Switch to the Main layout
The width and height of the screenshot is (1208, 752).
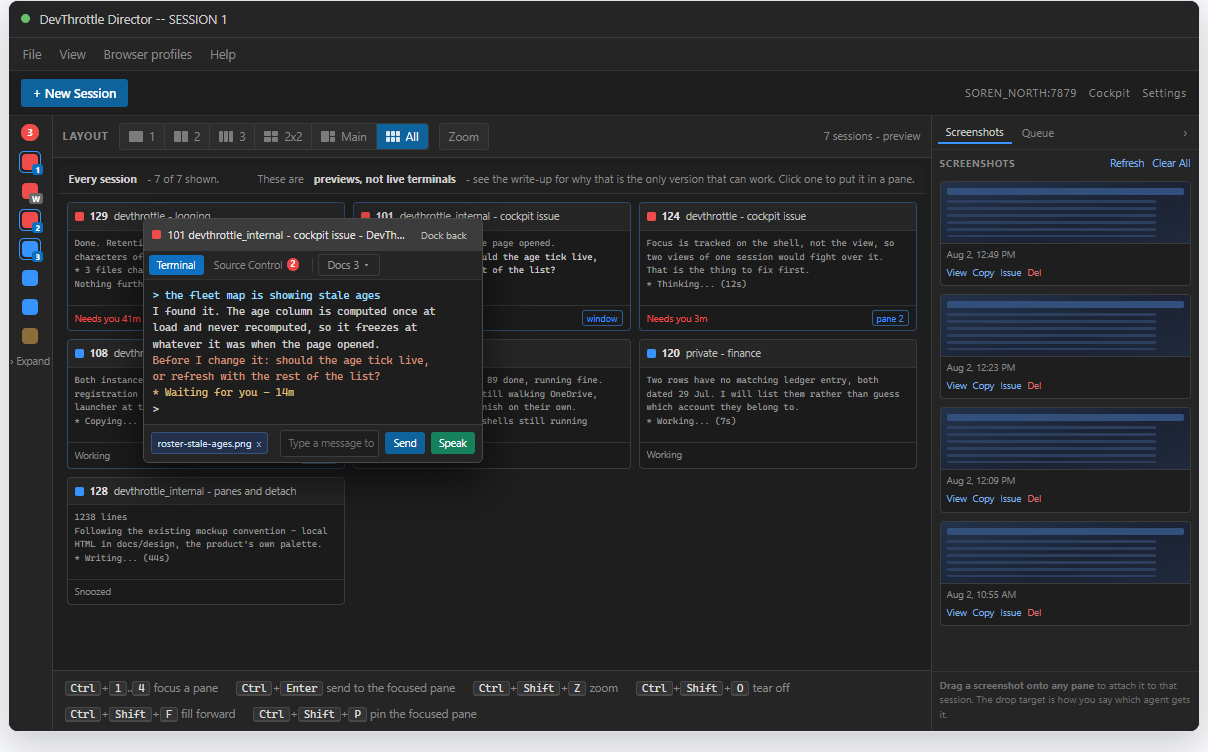344,136
